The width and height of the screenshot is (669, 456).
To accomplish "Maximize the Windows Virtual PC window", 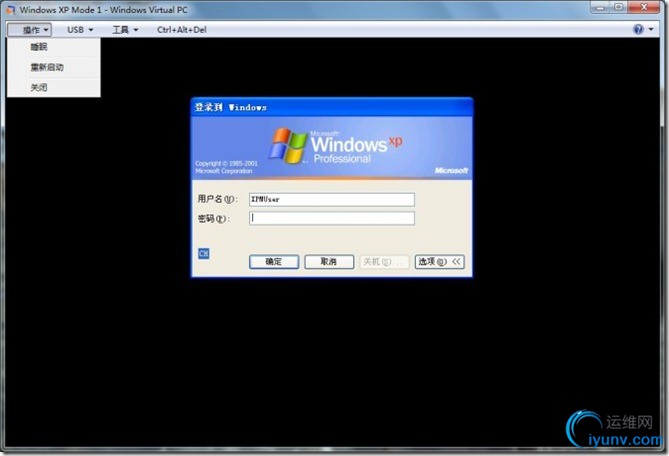I will (619, 7).
